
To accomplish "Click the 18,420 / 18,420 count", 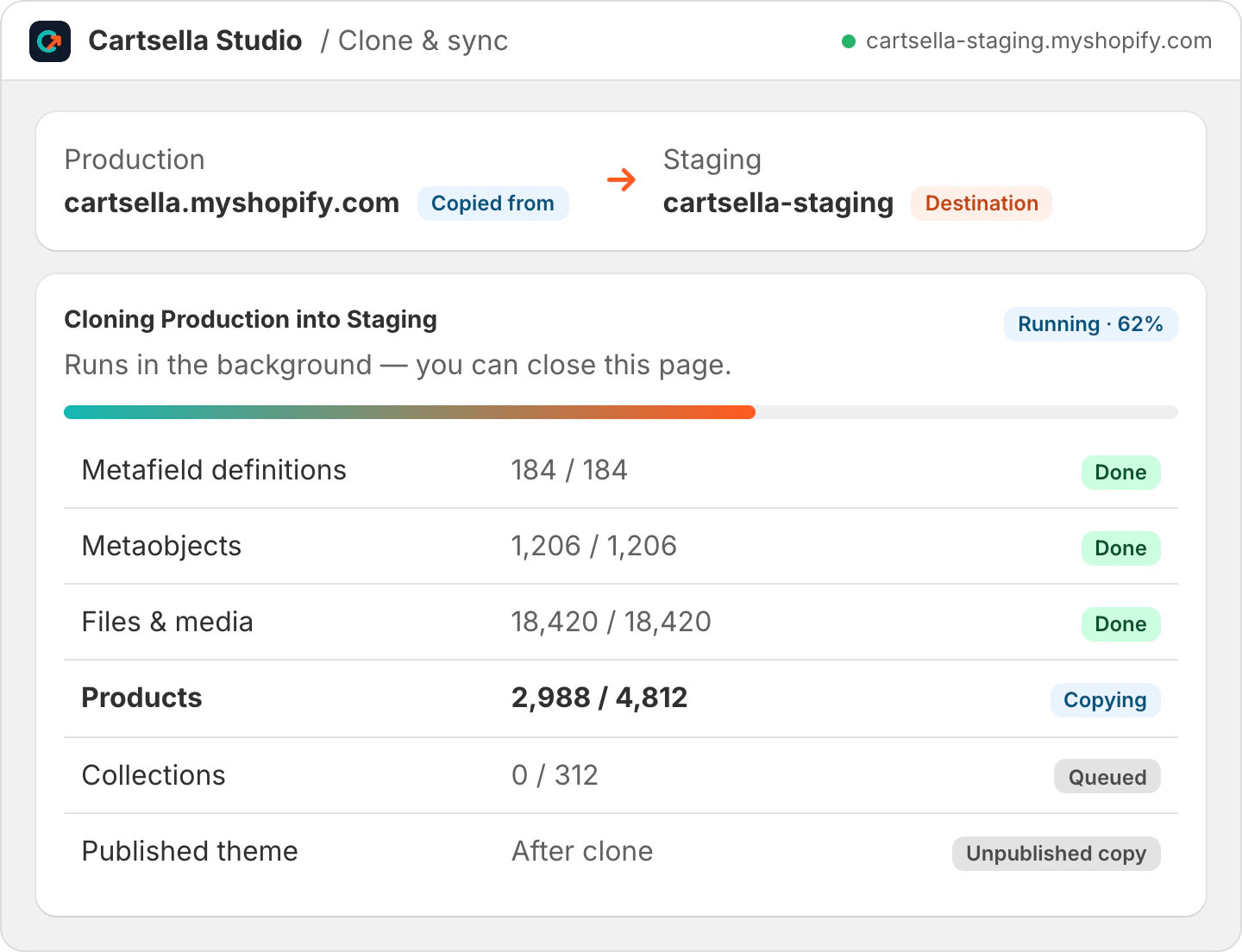I will [611, 622].
